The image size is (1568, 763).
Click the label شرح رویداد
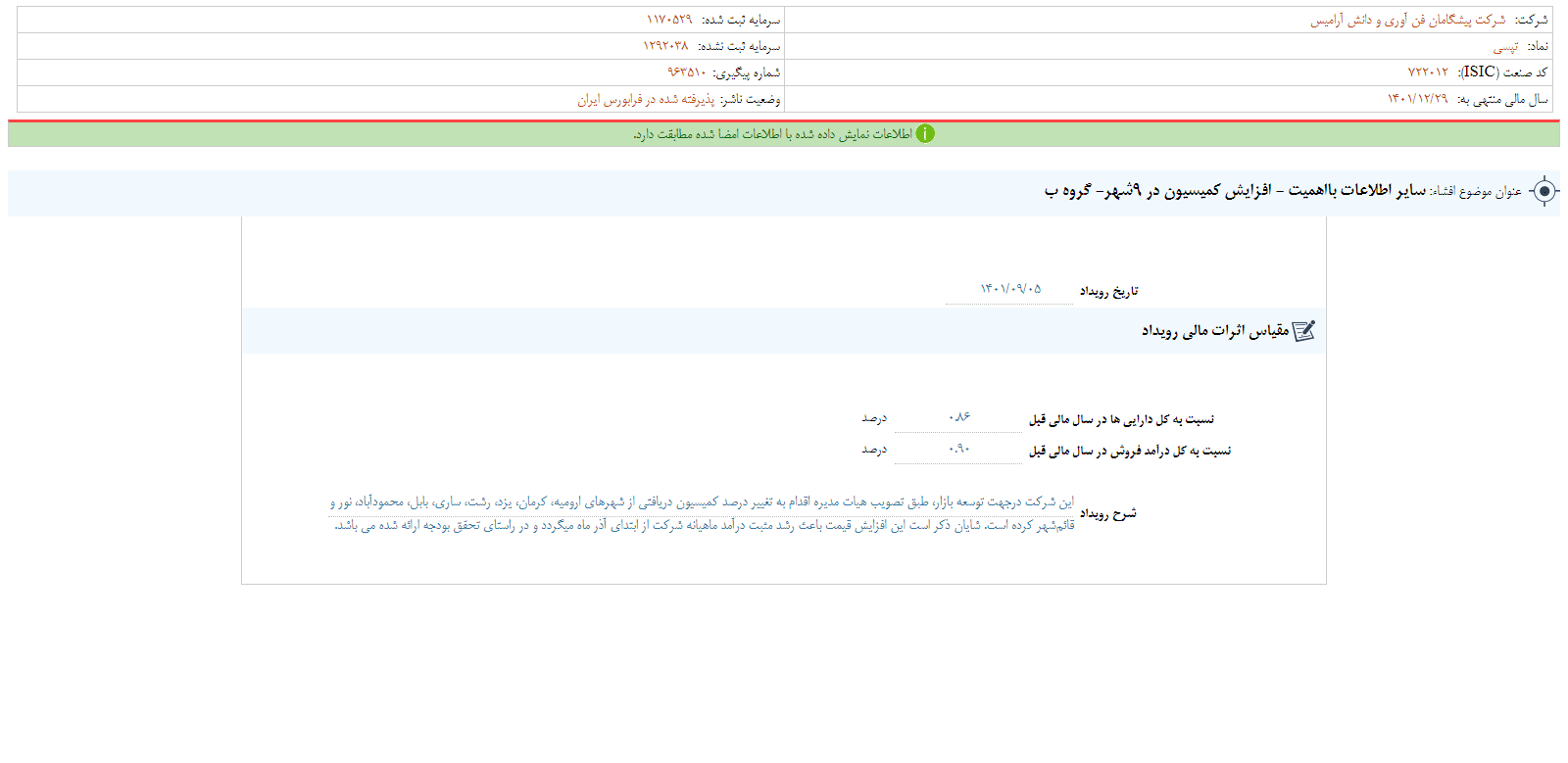pos(1108,513)
